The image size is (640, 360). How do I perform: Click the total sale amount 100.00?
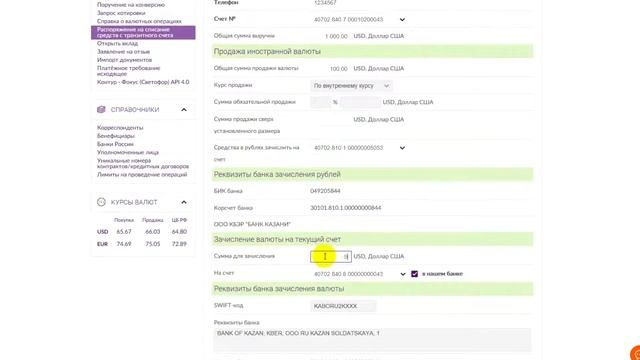pyautogui.click(x=339, y=69)
